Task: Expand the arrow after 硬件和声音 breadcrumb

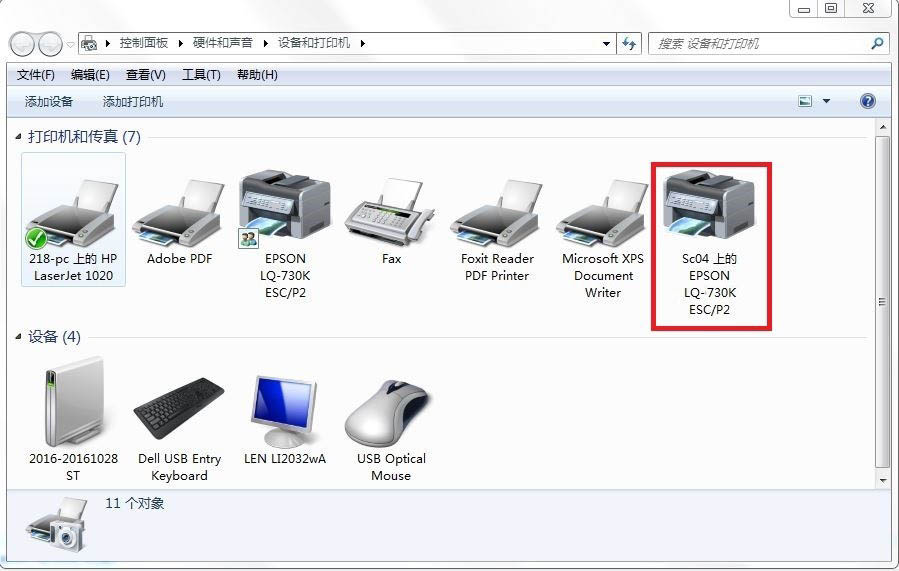Action: click(x=265, y=43)
